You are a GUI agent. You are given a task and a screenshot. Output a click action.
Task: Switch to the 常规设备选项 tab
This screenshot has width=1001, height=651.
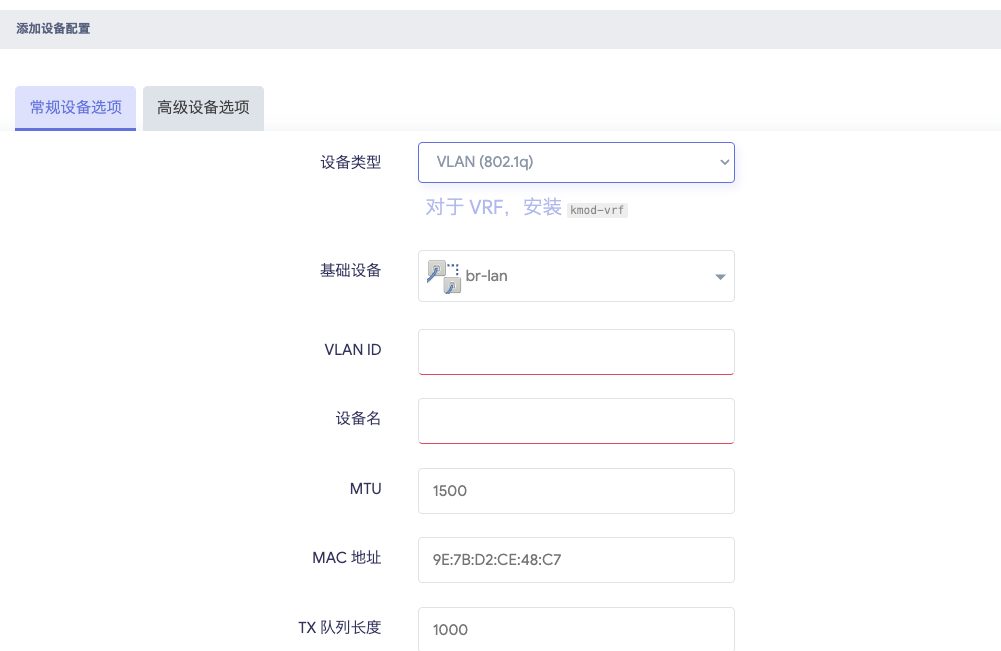point(76,107)
